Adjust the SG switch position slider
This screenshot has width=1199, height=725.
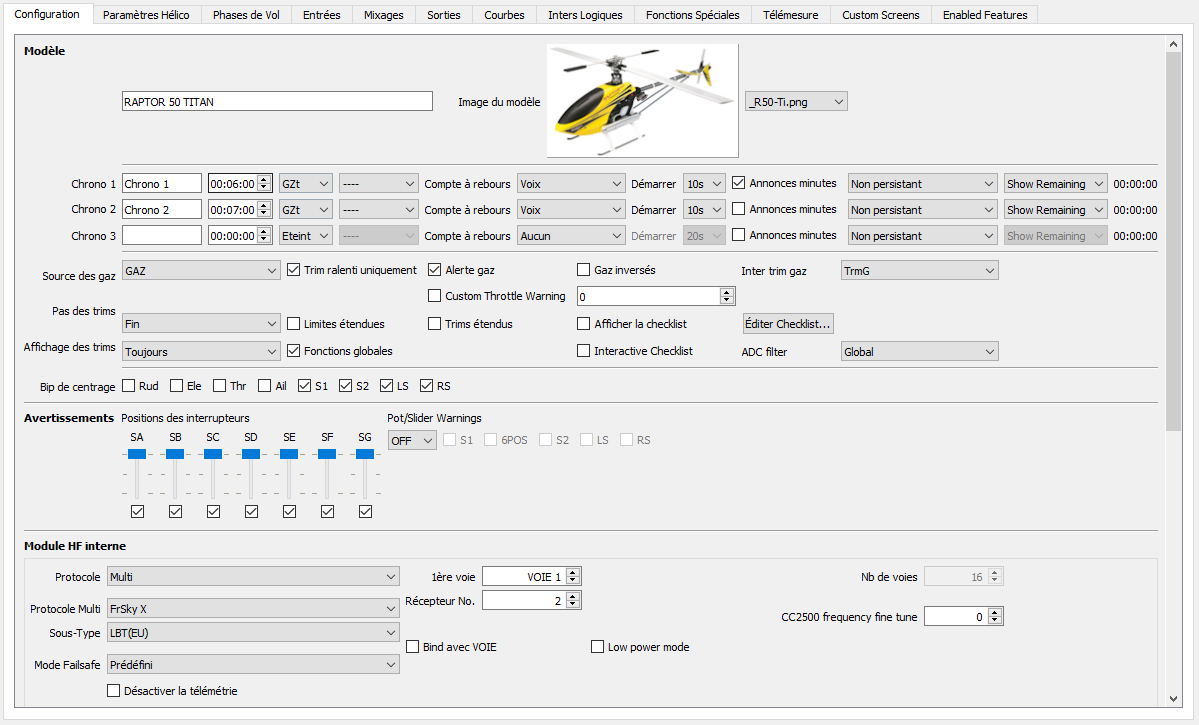click(365, 454)
